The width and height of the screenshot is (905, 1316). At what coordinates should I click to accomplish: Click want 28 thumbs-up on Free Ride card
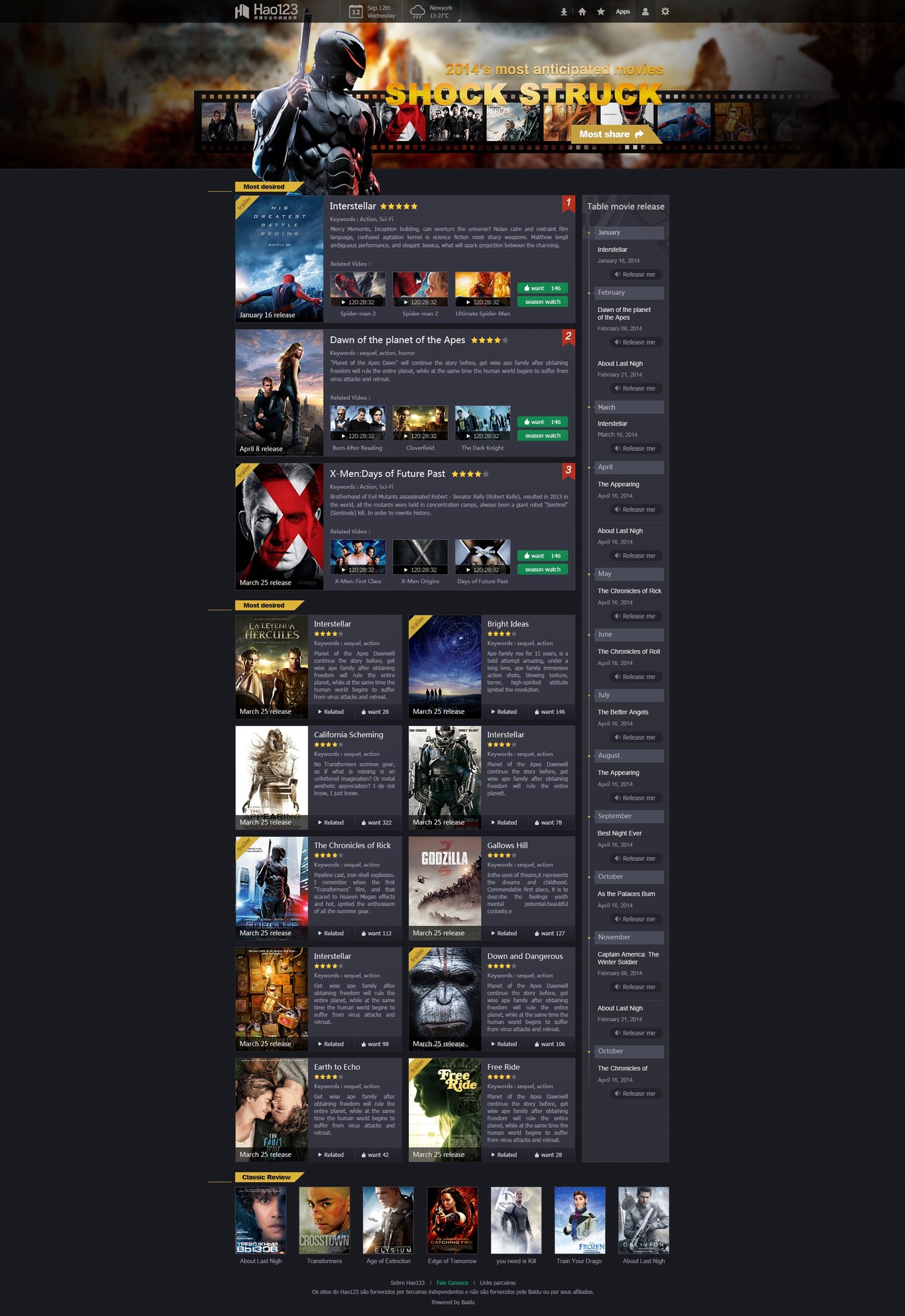point(549,1154)
